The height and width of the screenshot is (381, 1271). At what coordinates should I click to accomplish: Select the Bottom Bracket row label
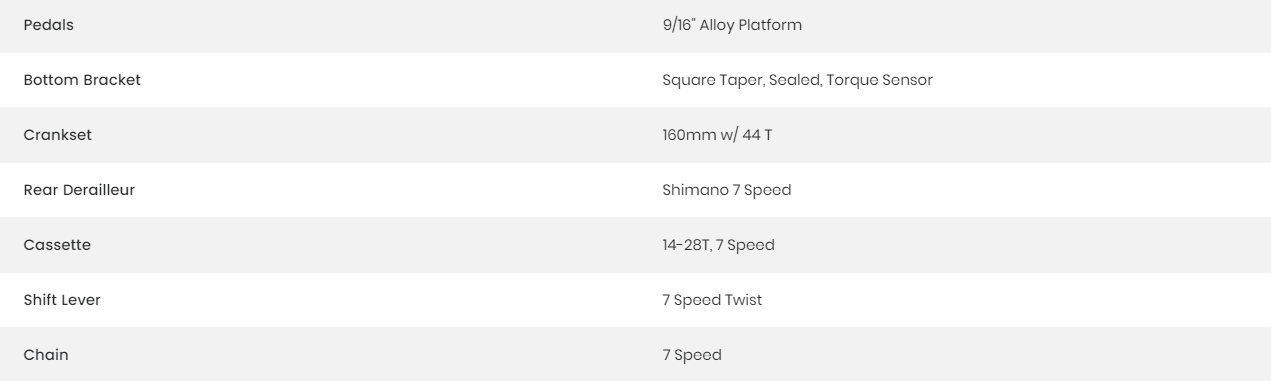(82, 80)
